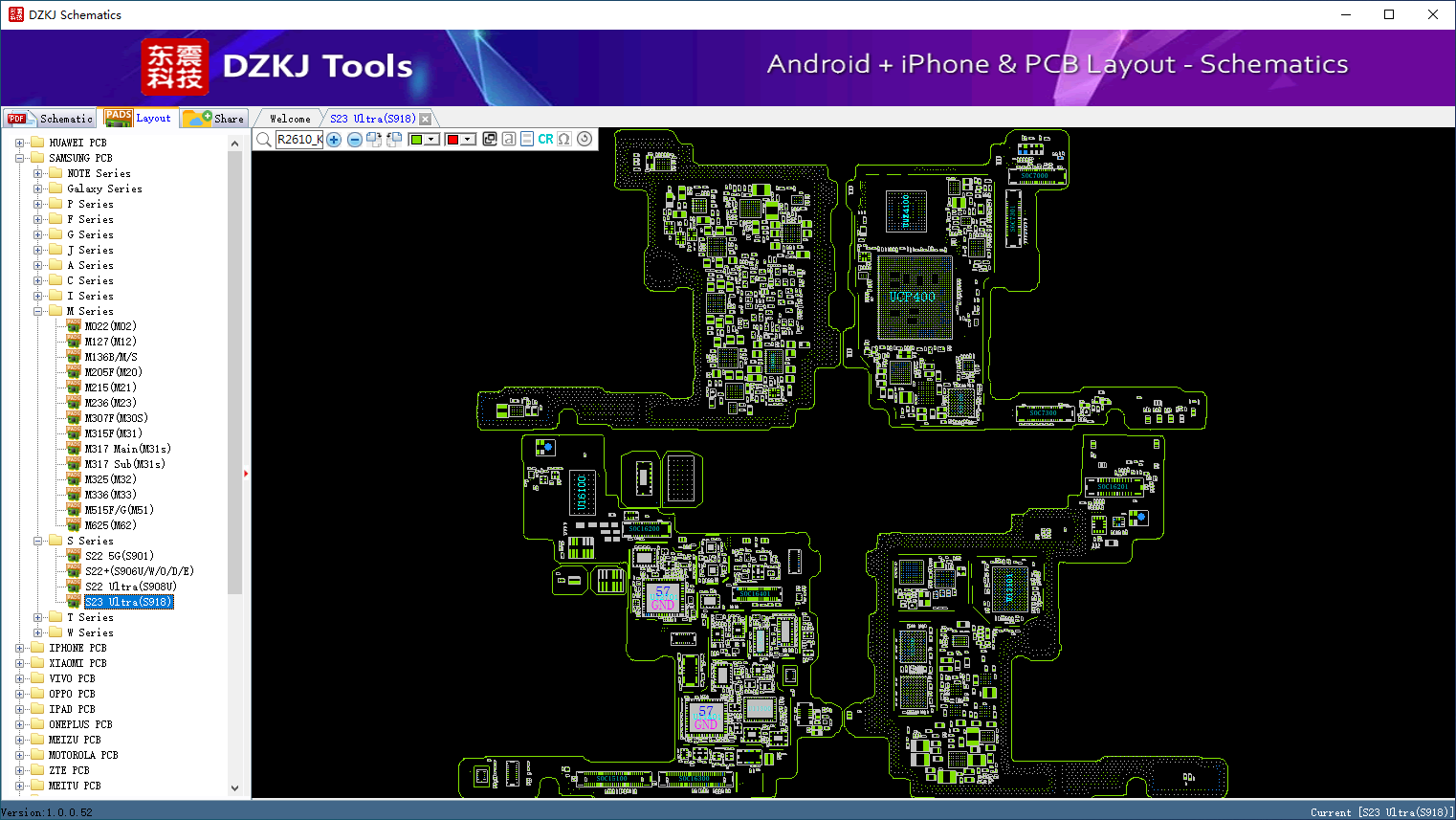
Task: Open the M336(M33) layout file
Action: (110, 495)
